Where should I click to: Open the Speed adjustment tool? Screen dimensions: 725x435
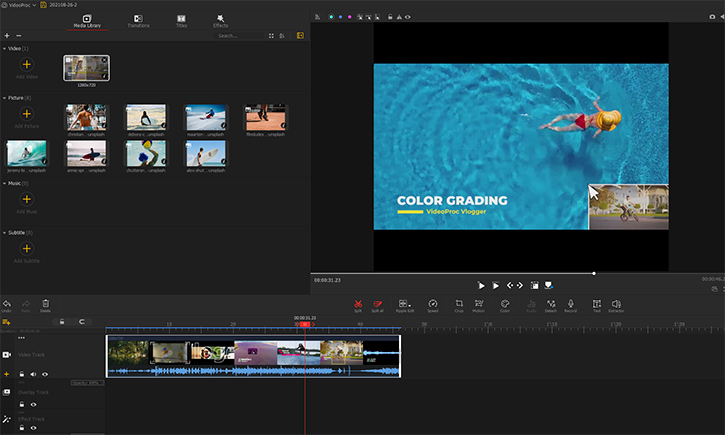point(433,303)
